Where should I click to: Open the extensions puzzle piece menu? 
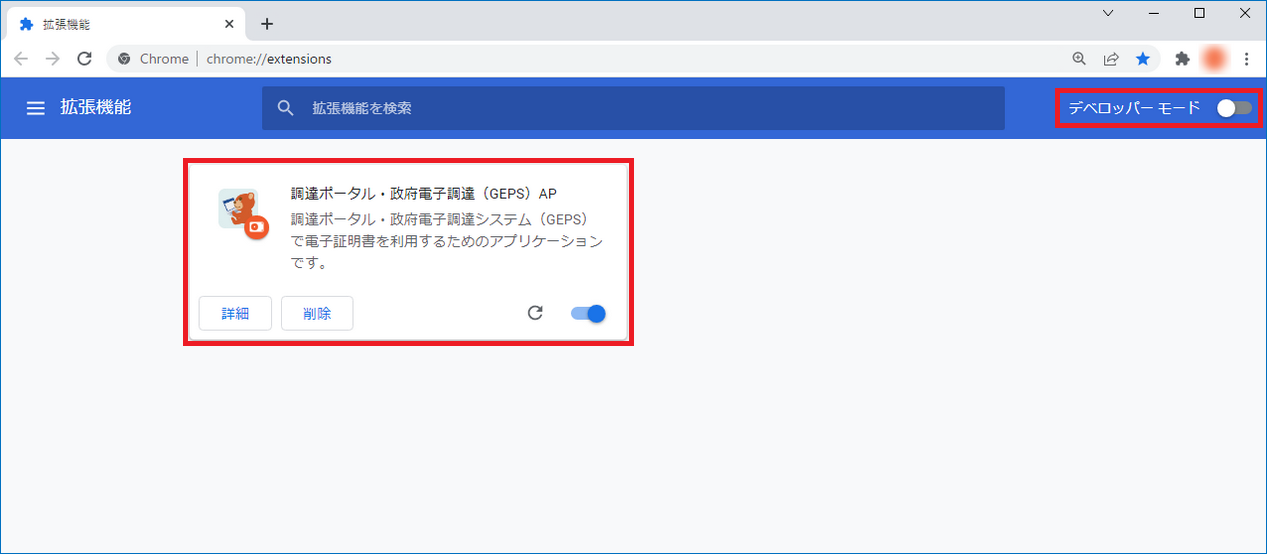pyautogui.click(x=1182, y=59)
